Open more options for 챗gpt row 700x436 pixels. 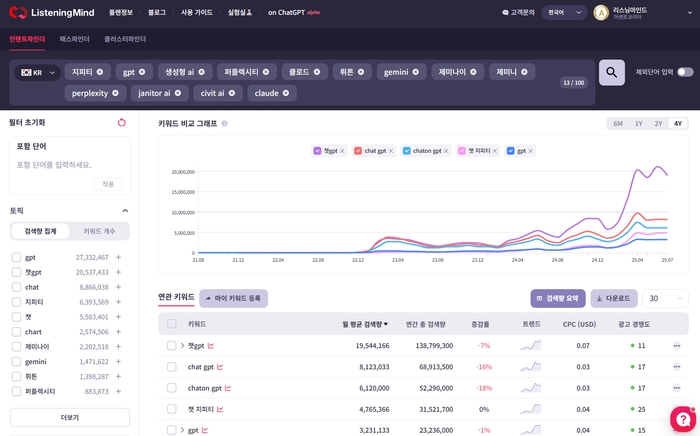click(x=677, y=345)
